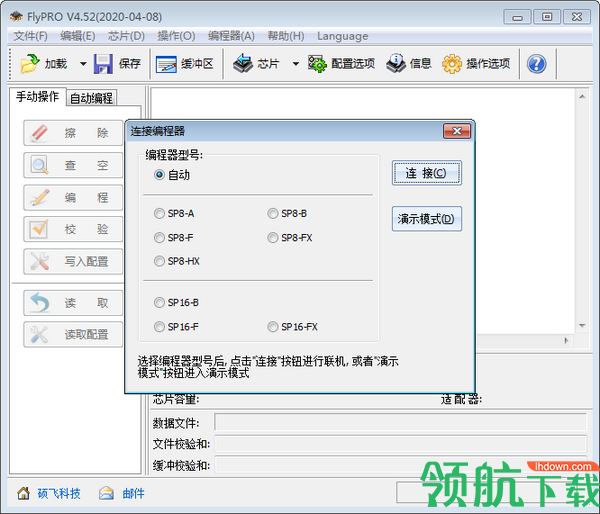This screenshot has height=514, width=600.
Task: Minimize the FlyPRO window
Action: click(x=517, y=17)
